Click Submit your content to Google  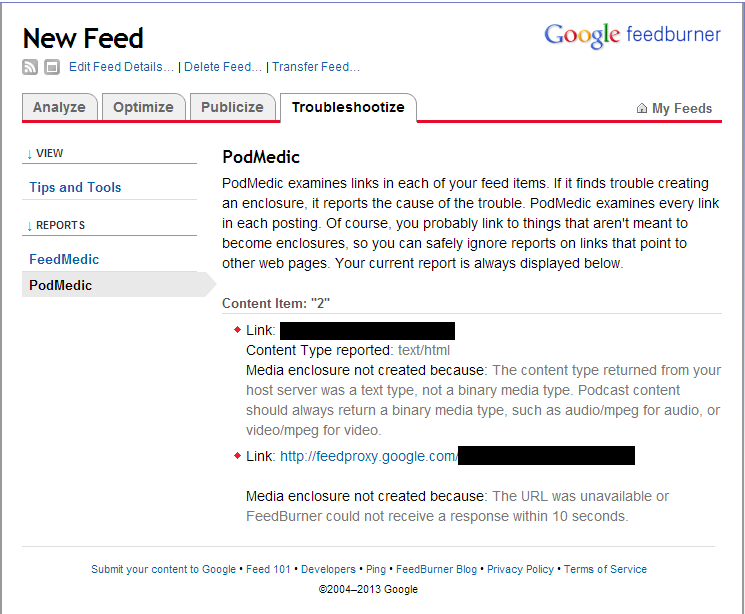[x=163, y=569]
